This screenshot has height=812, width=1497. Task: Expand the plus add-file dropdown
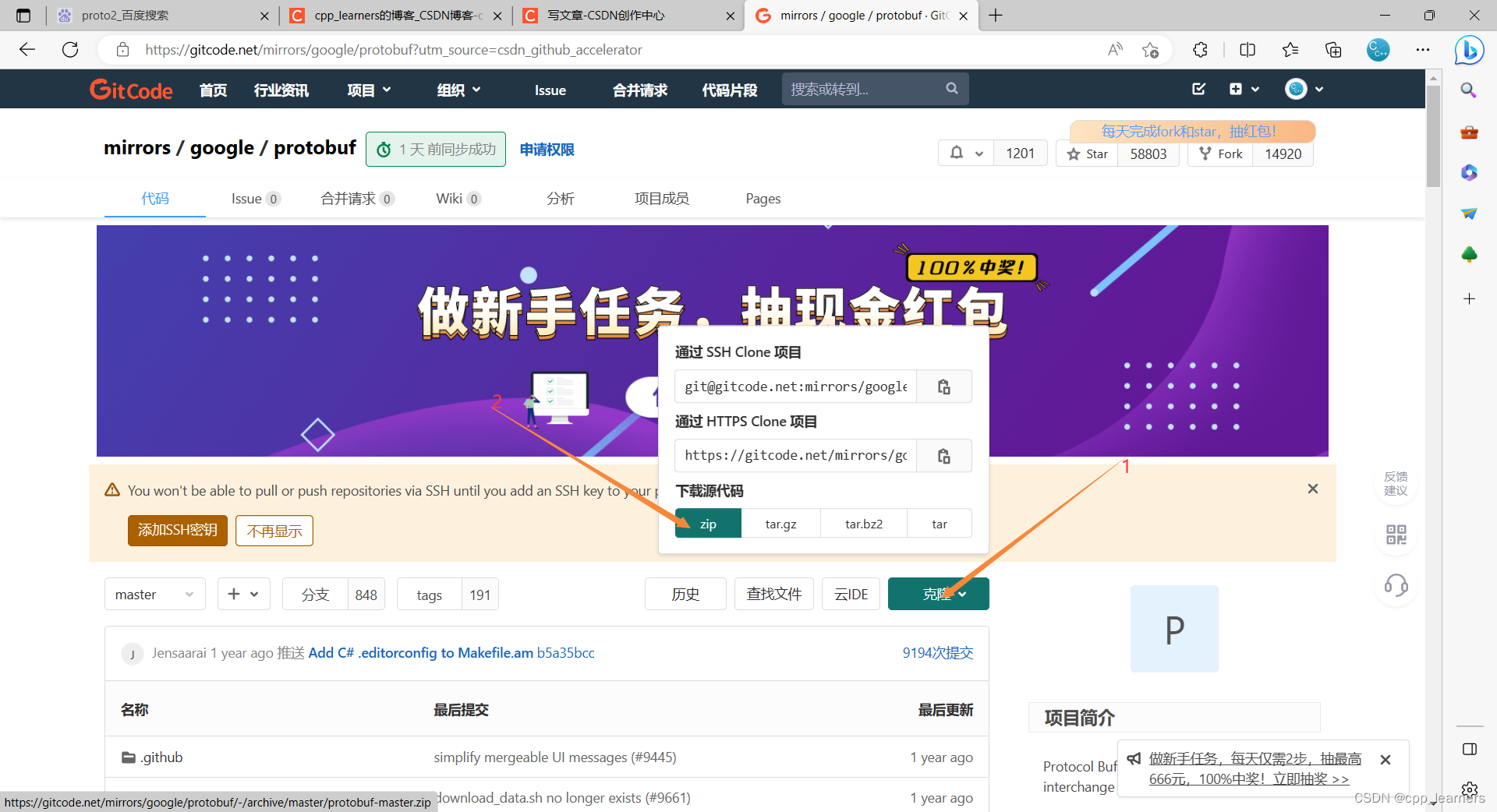pos(243,595)
